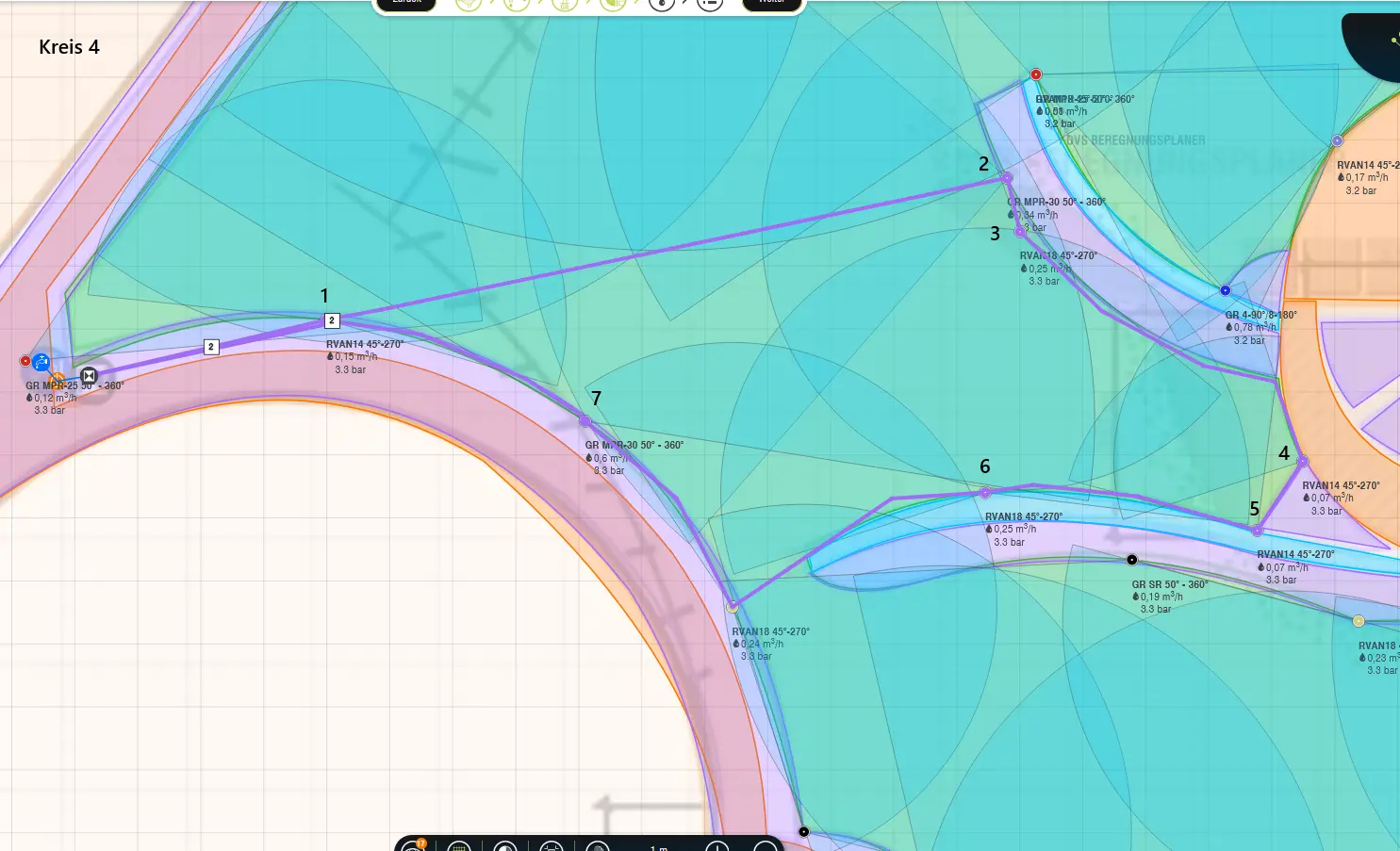Select sprinkler node at RVAN18 0,25 m³/h 3.3 bar near MPR-30 0,34

click(x=1019, y=232)
